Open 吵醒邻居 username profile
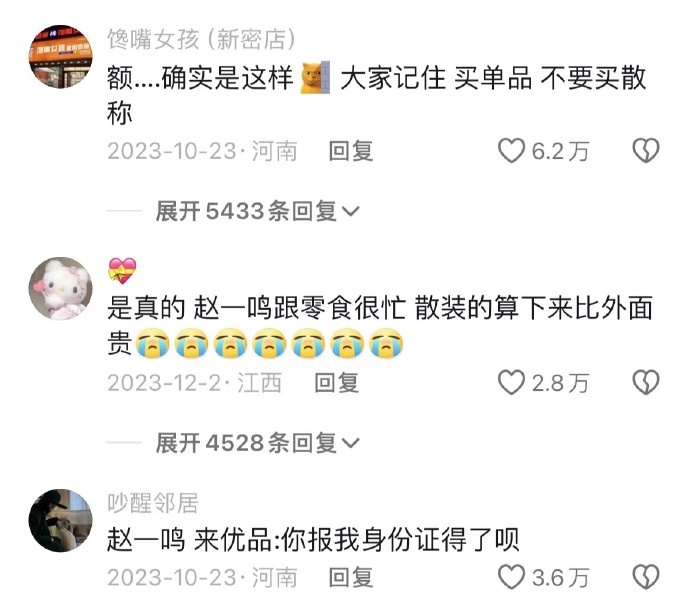The width and height of the screenshot is (690, 610). 153,503
